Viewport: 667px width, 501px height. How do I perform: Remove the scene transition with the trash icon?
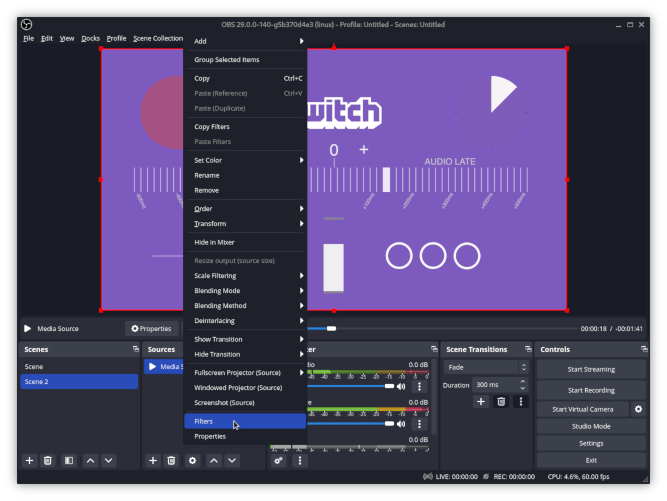pos(501,401)
